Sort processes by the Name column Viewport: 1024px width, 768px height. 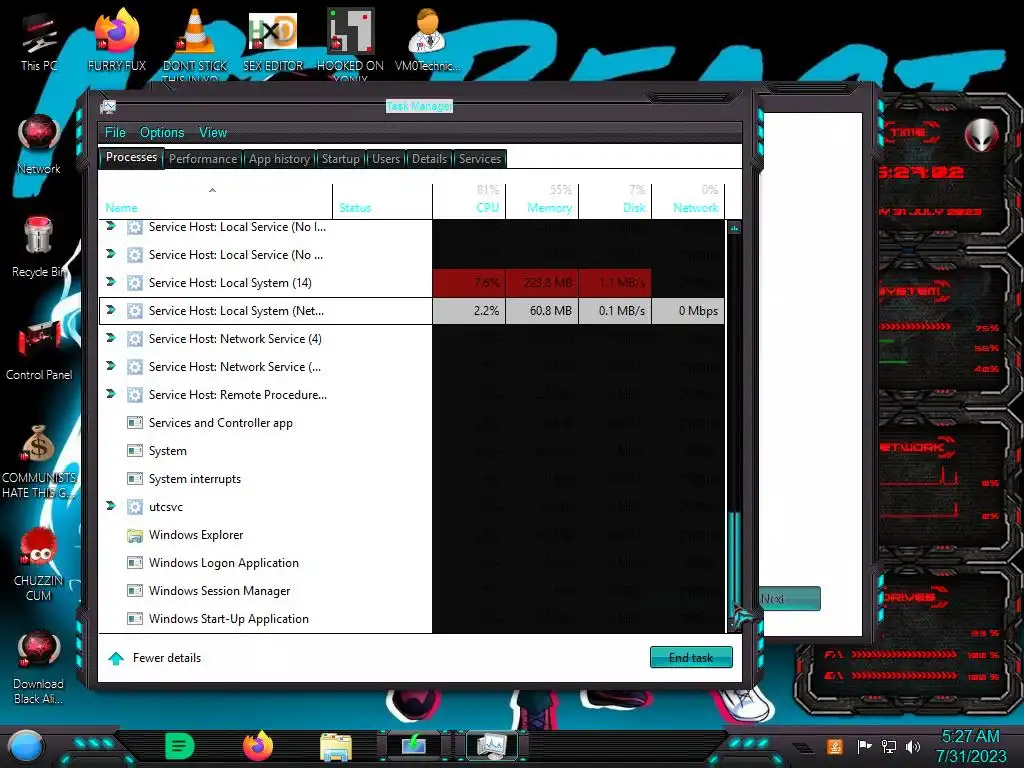point(216,200)
